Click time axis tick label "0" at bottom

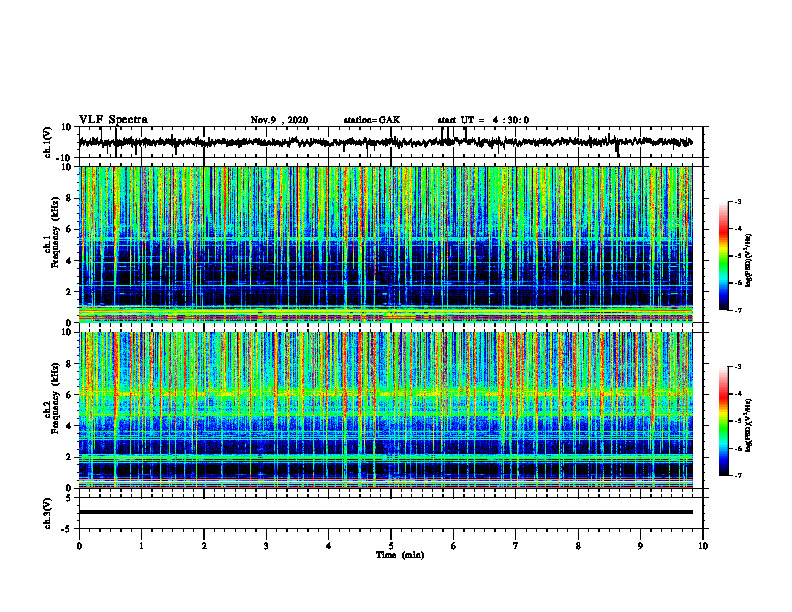pos(79,546)
